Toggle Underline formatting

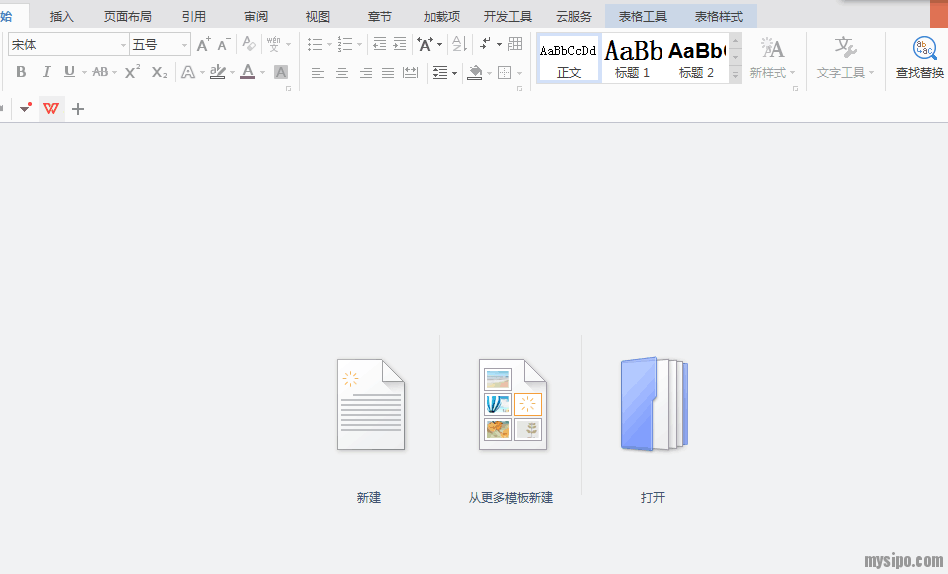69,72
